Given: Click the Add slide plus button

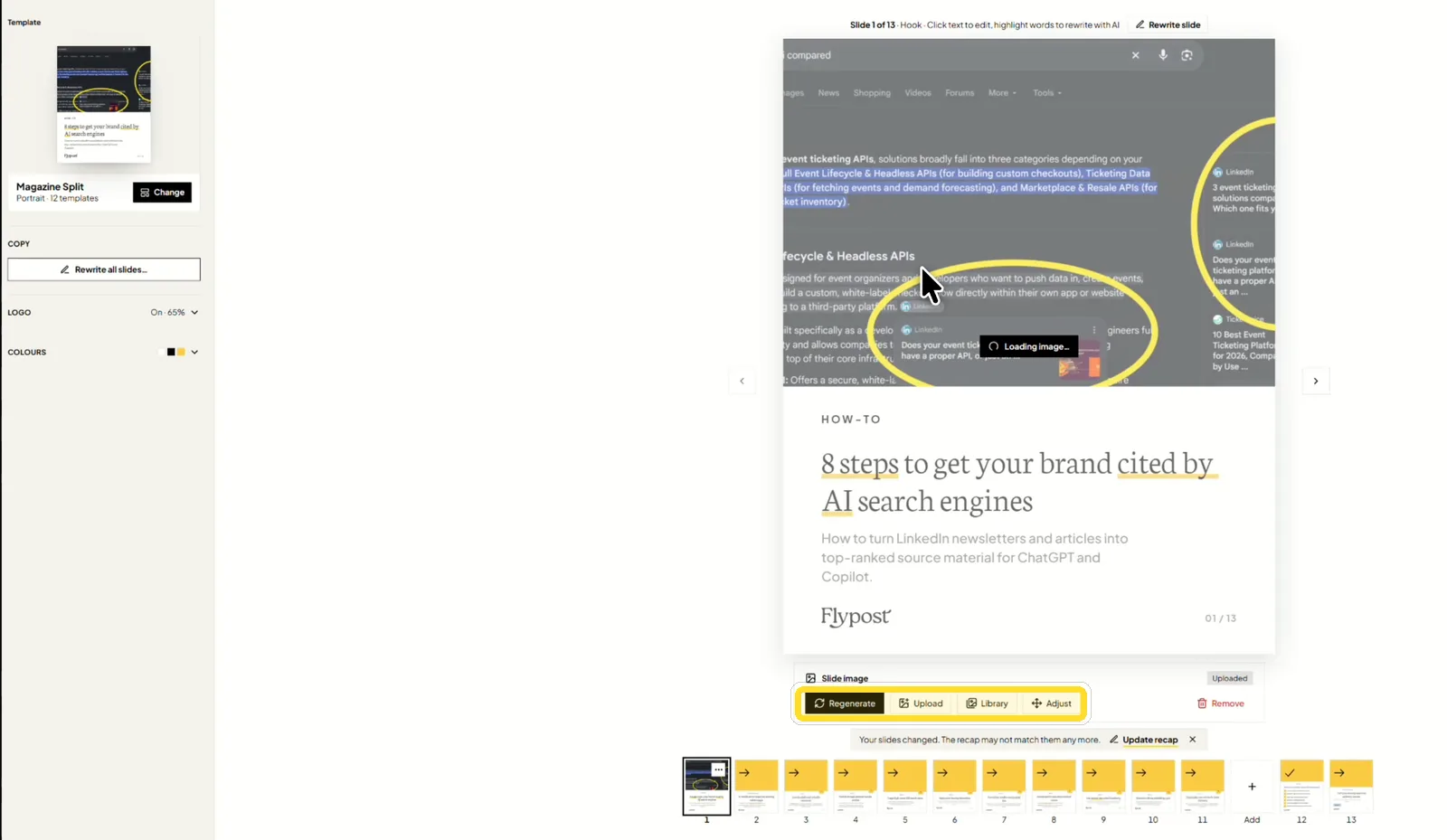Looking at the screenshot, I should [1252, 787].
